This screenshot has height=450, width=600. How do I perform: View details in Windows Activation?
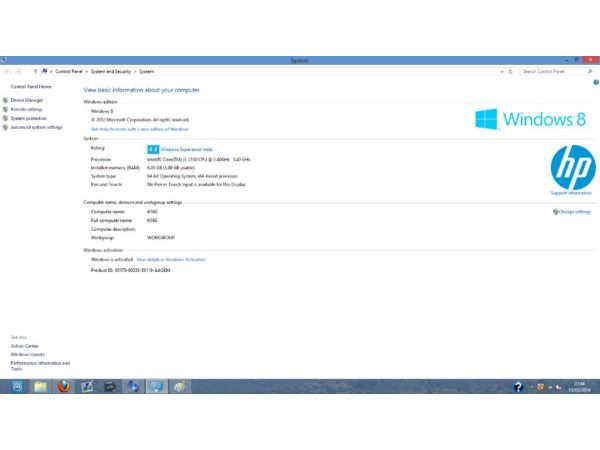[171, 259]
